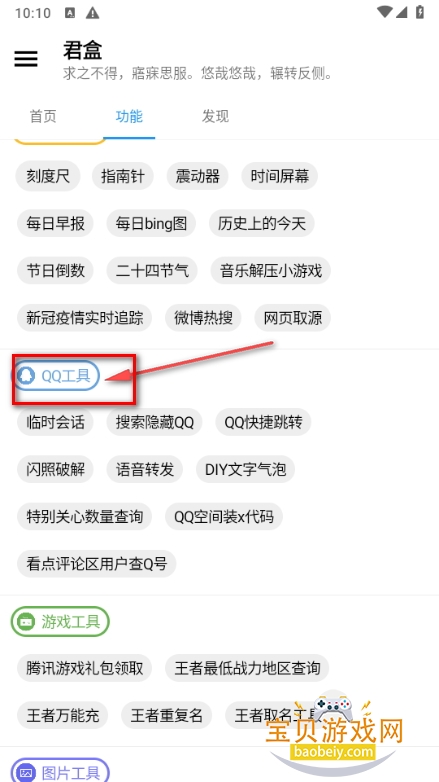Tap the picture tools image icon
The width and height of the screenshot is (439, 782).
[25, 773]
